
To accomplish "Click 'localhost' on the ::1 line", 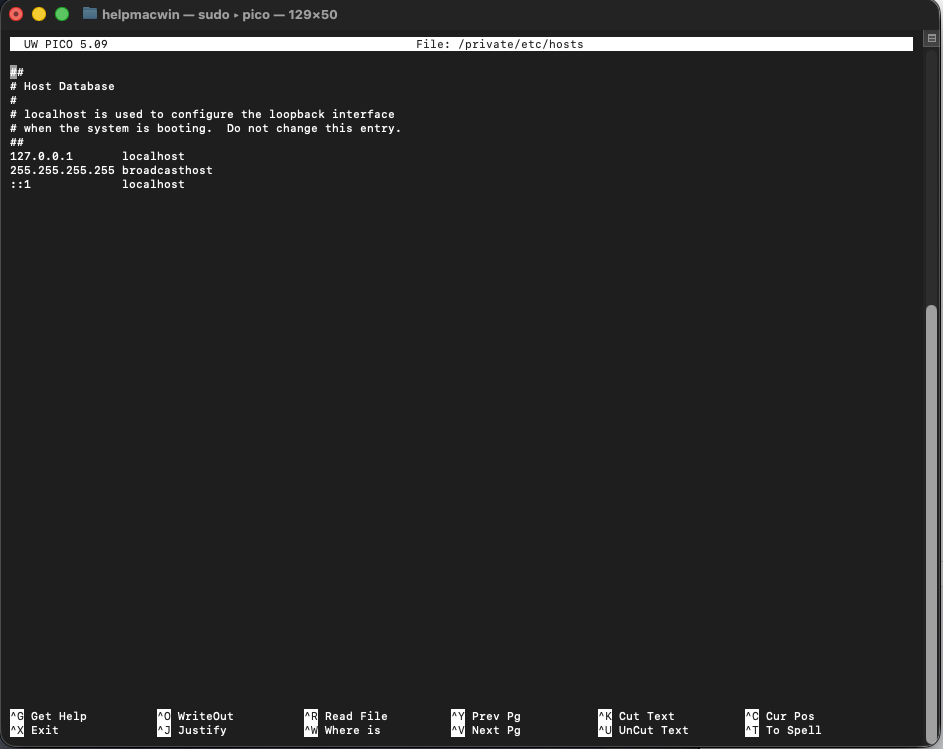I will click(x=153, y=184).
